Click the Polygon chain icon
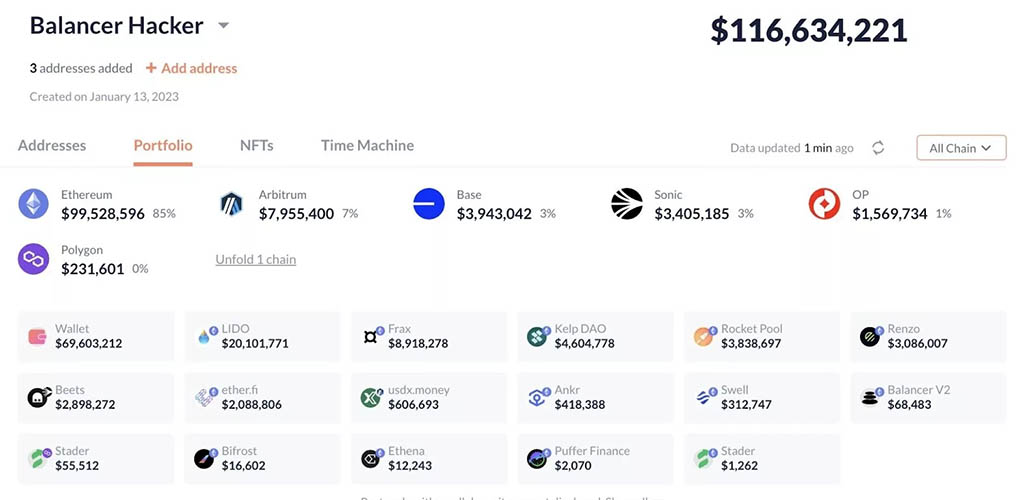 click(33, 259)
